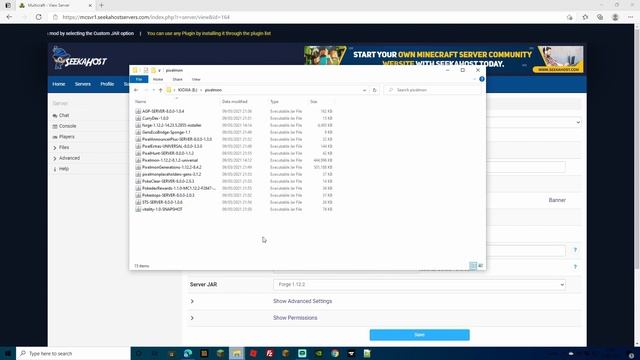Open the View ribbon tab in File Explorer
The height and width of the screenshot is (360, 640).
(196, 79)
